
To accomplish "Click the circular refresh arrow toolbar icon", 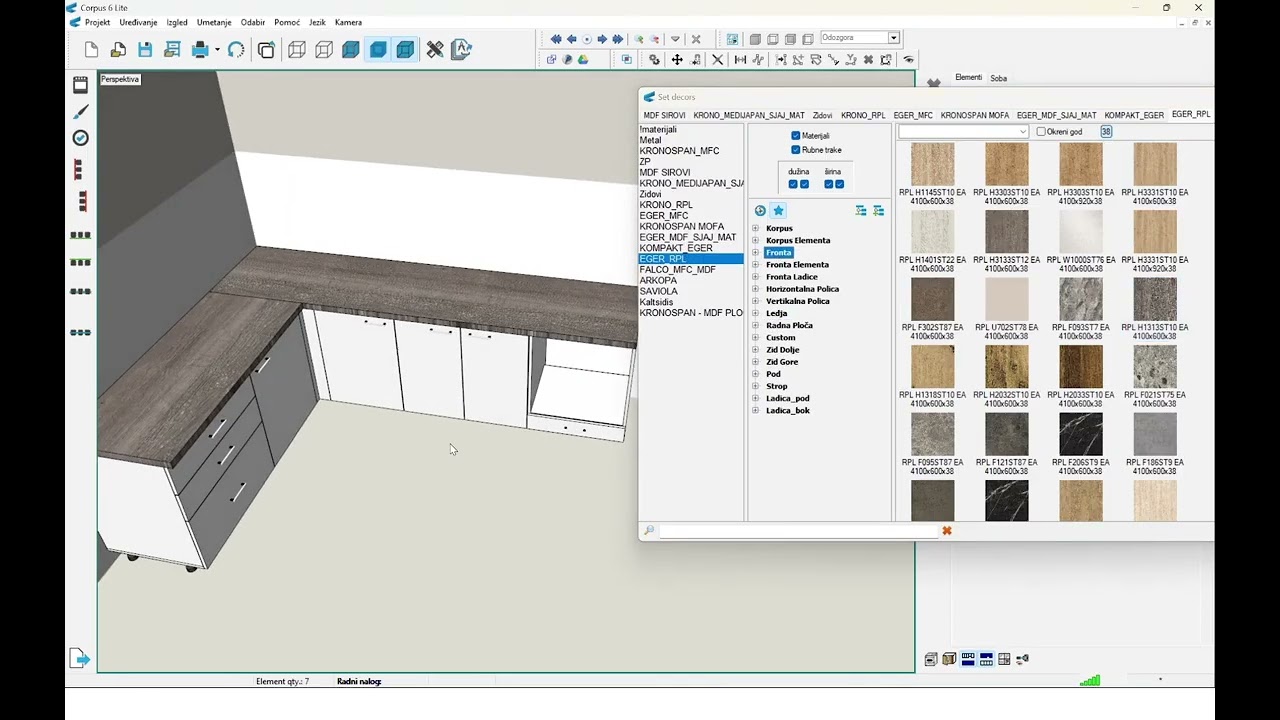I will point(236,50).
